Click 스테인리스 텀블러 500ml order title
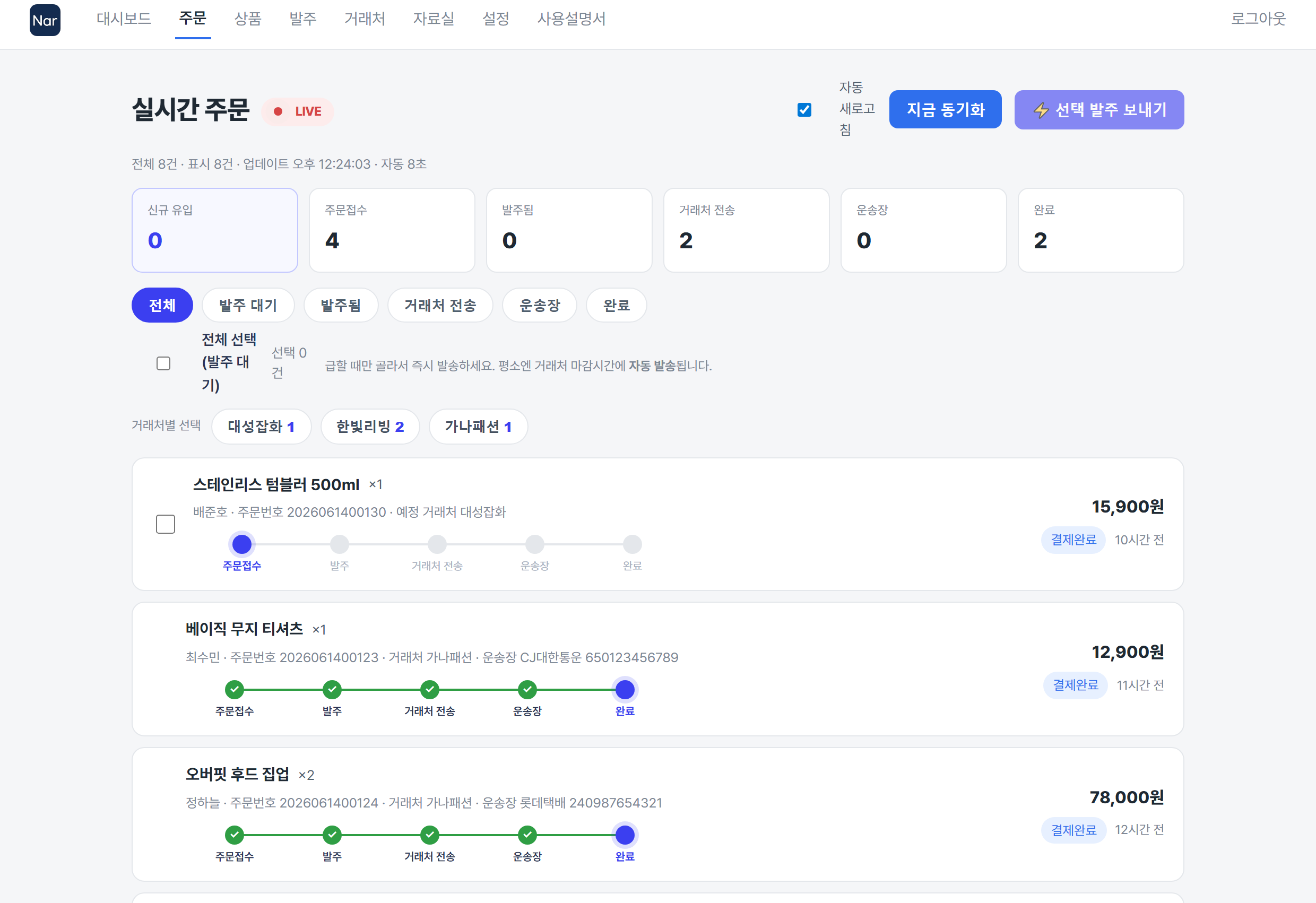1316x903 pixels. pos(276,484)
